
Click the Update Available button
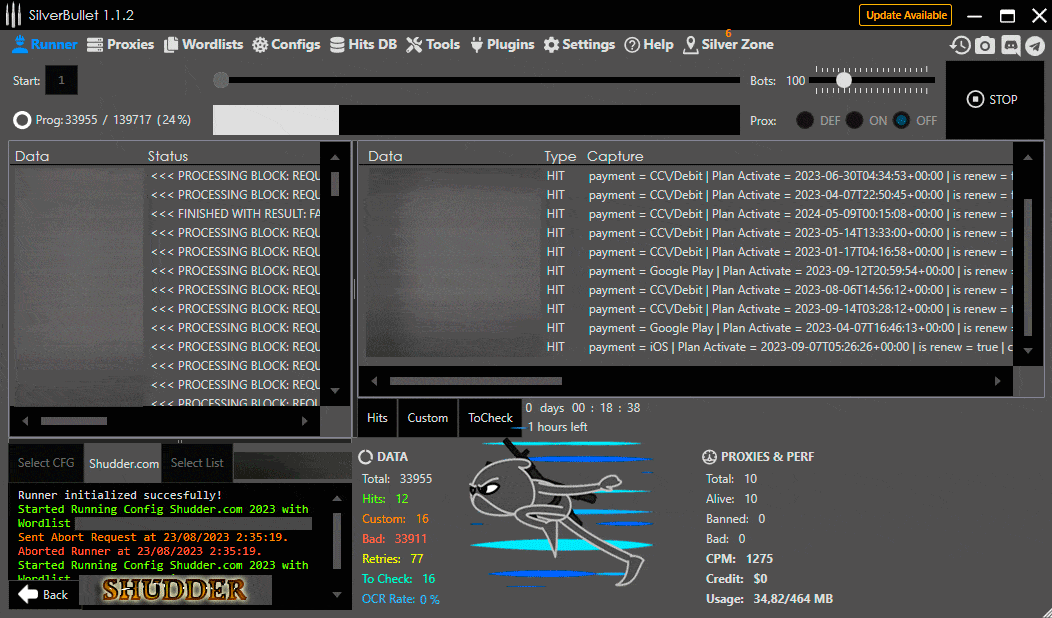point(905,15)
